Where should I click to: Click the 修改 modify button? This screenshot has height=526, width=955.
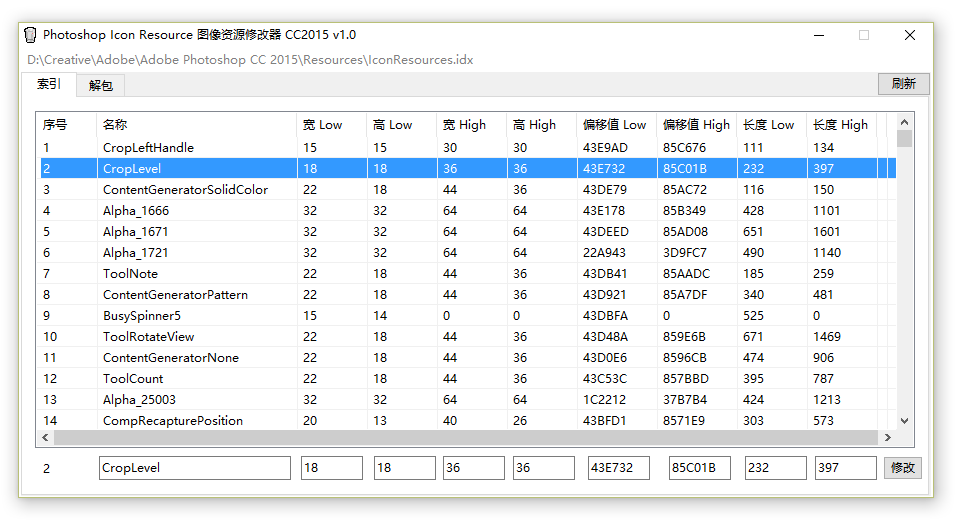click(903, 468)
